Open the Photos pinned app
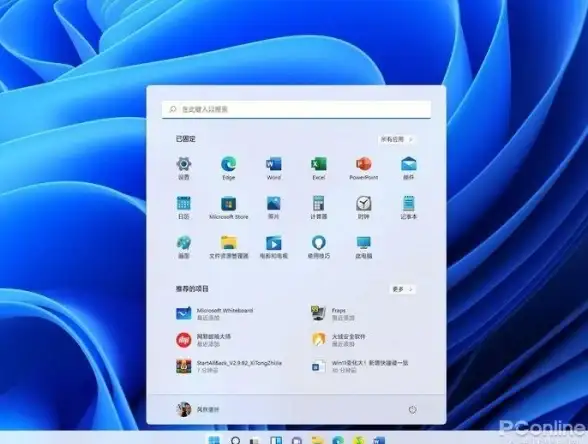This screenshot has height=444, width=588. point(274,207)
